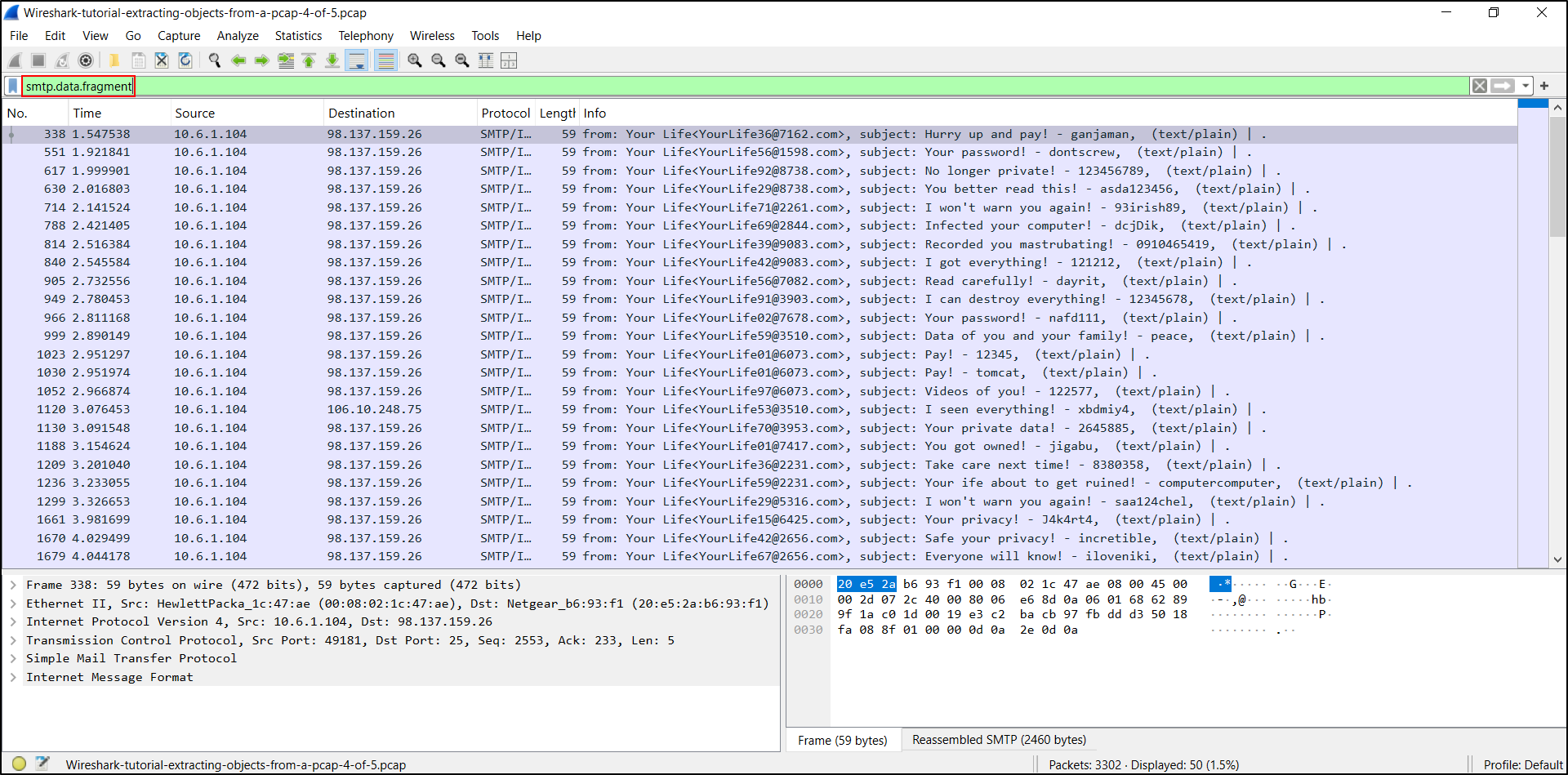Click Profile: Default in status bar
Image resolution: width=1568 pixels, height=775 pixels.
pyautogui.click(x=1522, y=765)
